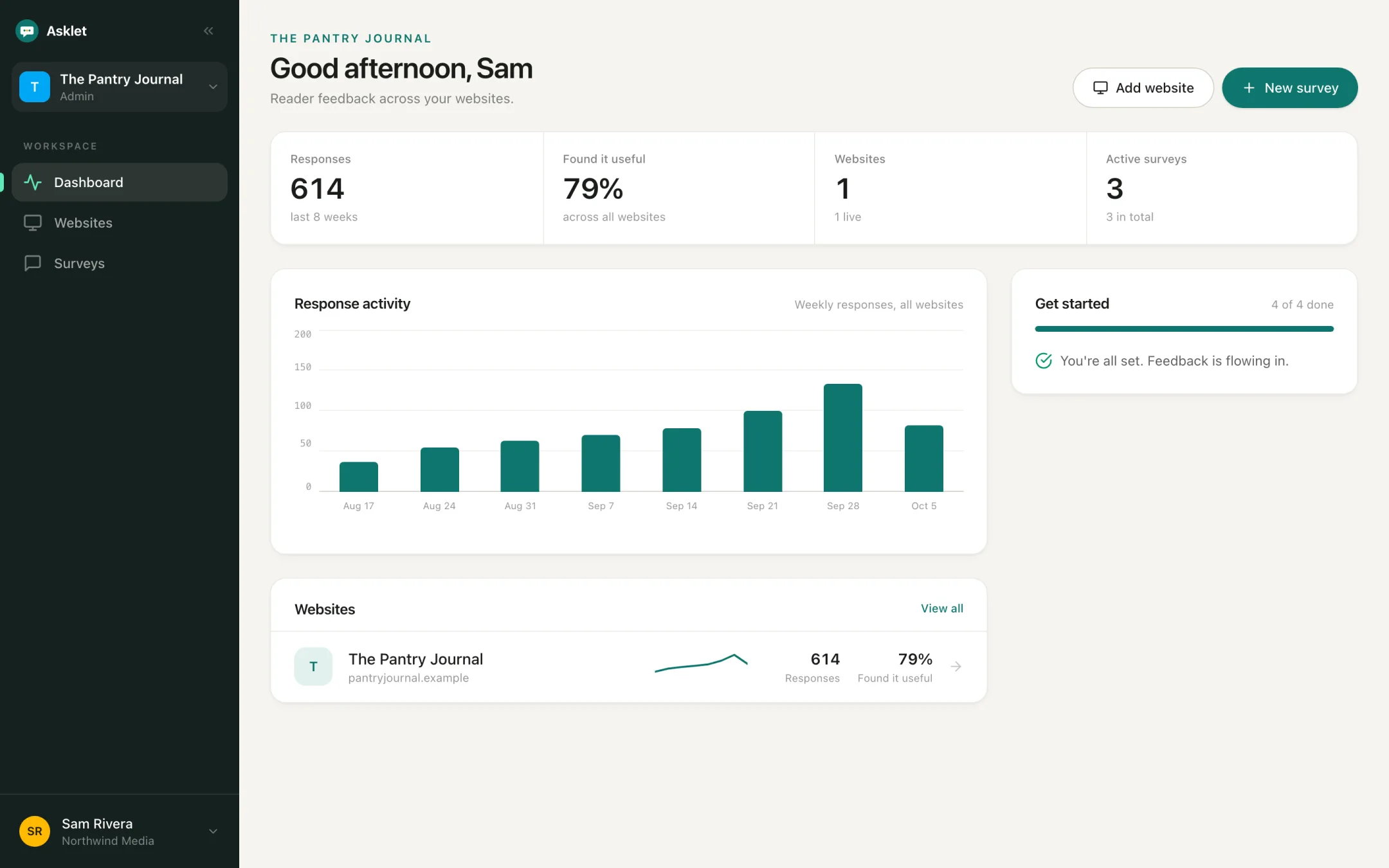Collapse the sidebar with the double chevron
The image size is (1389, 868).
[x=208, y=31]
